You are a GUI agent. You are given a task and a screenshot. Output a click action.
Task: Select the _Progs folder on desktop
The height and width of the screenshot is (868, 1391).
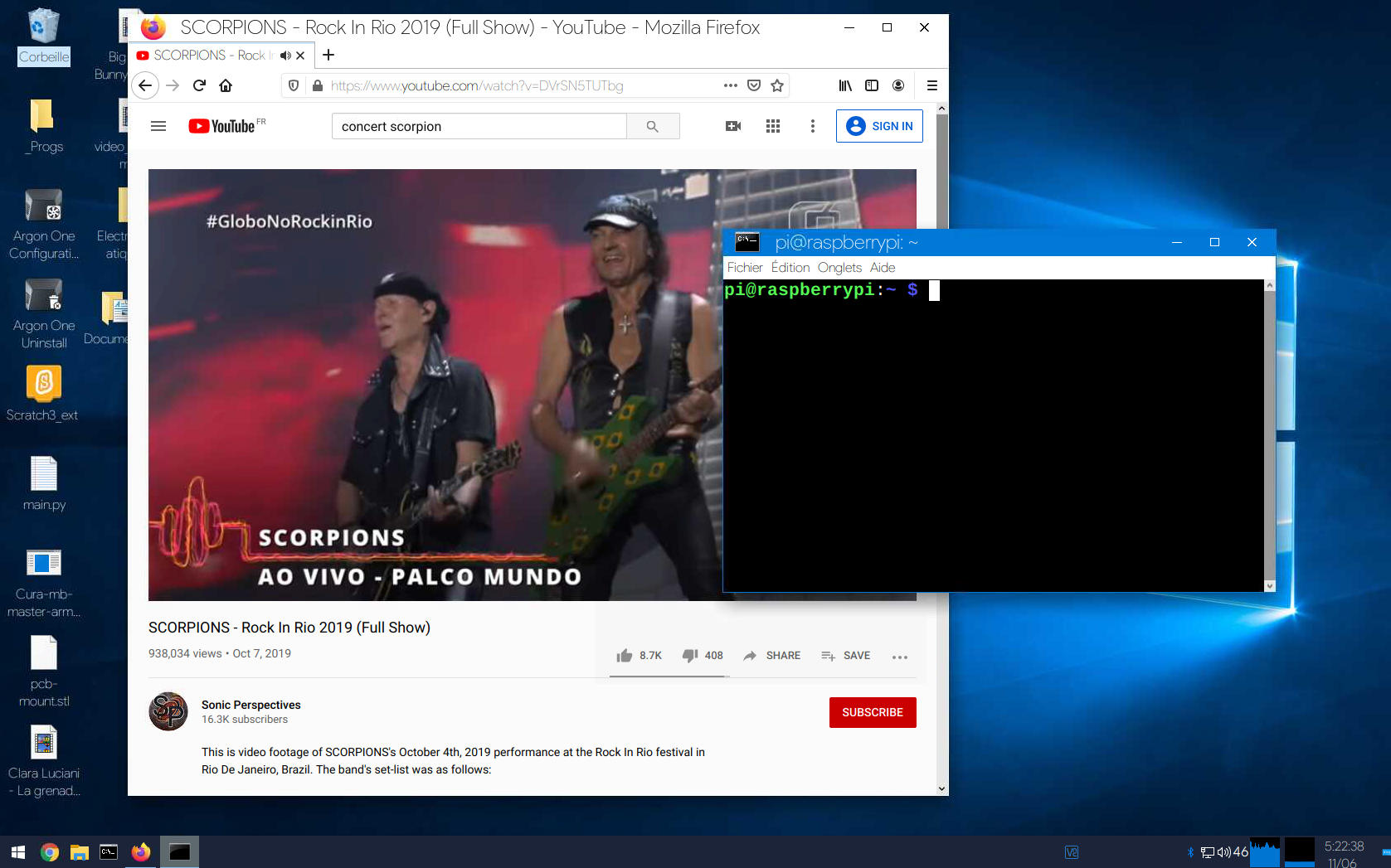pyautogui.click(x=44, y=126)
